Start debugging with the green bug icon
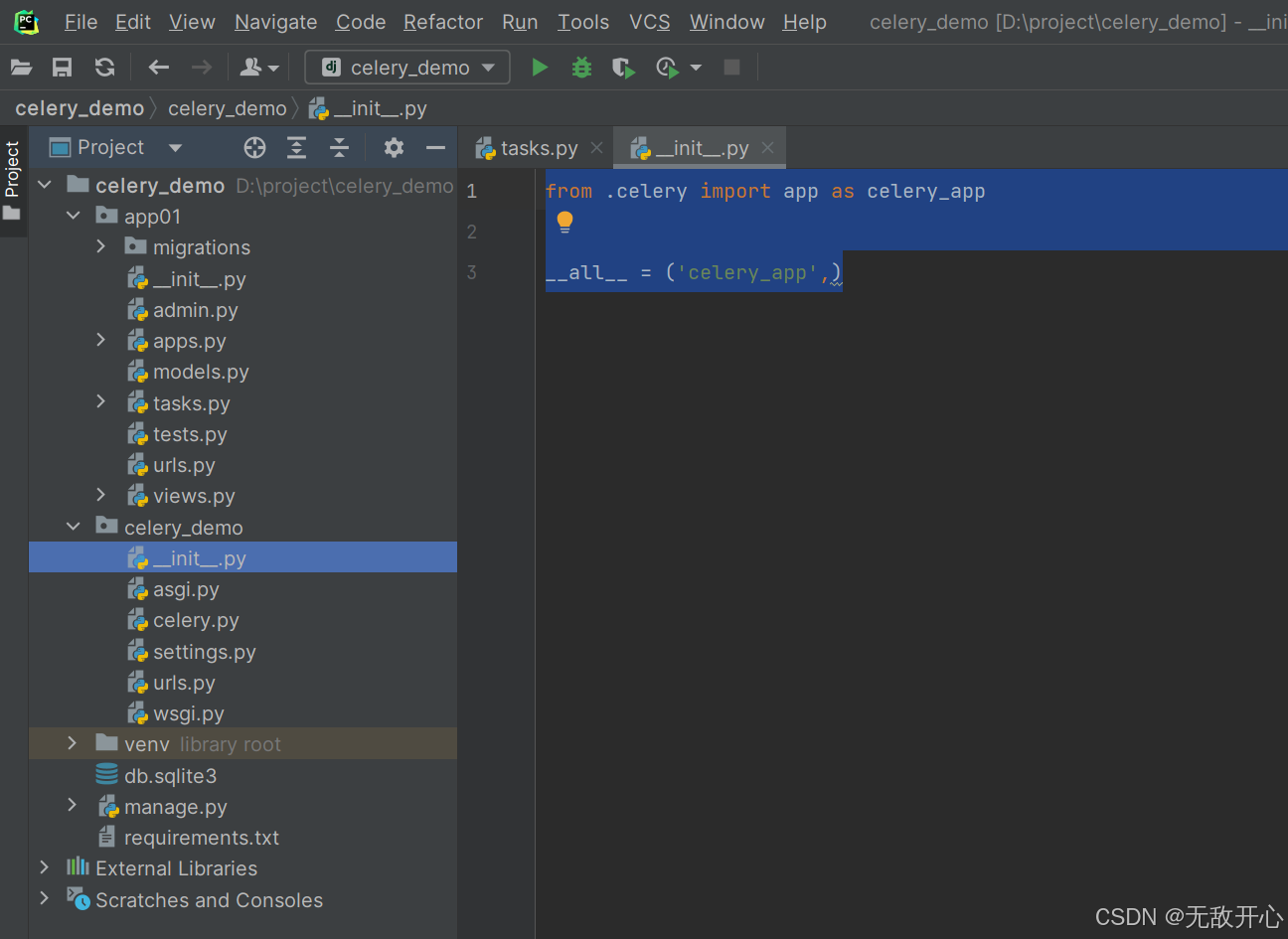The height and width of the screenshot is (939, 1288). (x=581, y=67)
